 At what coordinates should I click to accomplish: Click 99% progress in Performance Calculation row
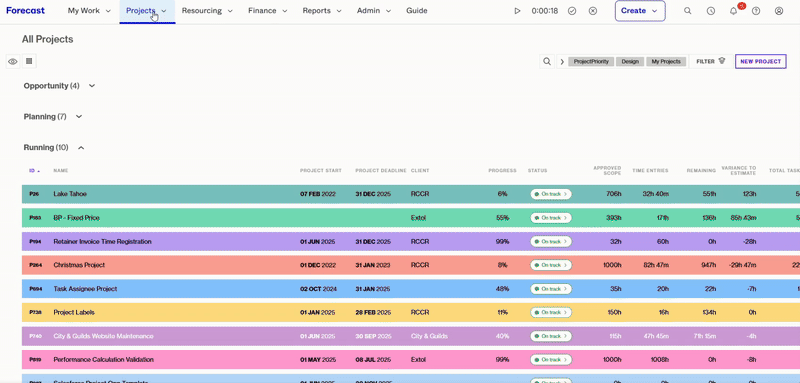[503, 360]
